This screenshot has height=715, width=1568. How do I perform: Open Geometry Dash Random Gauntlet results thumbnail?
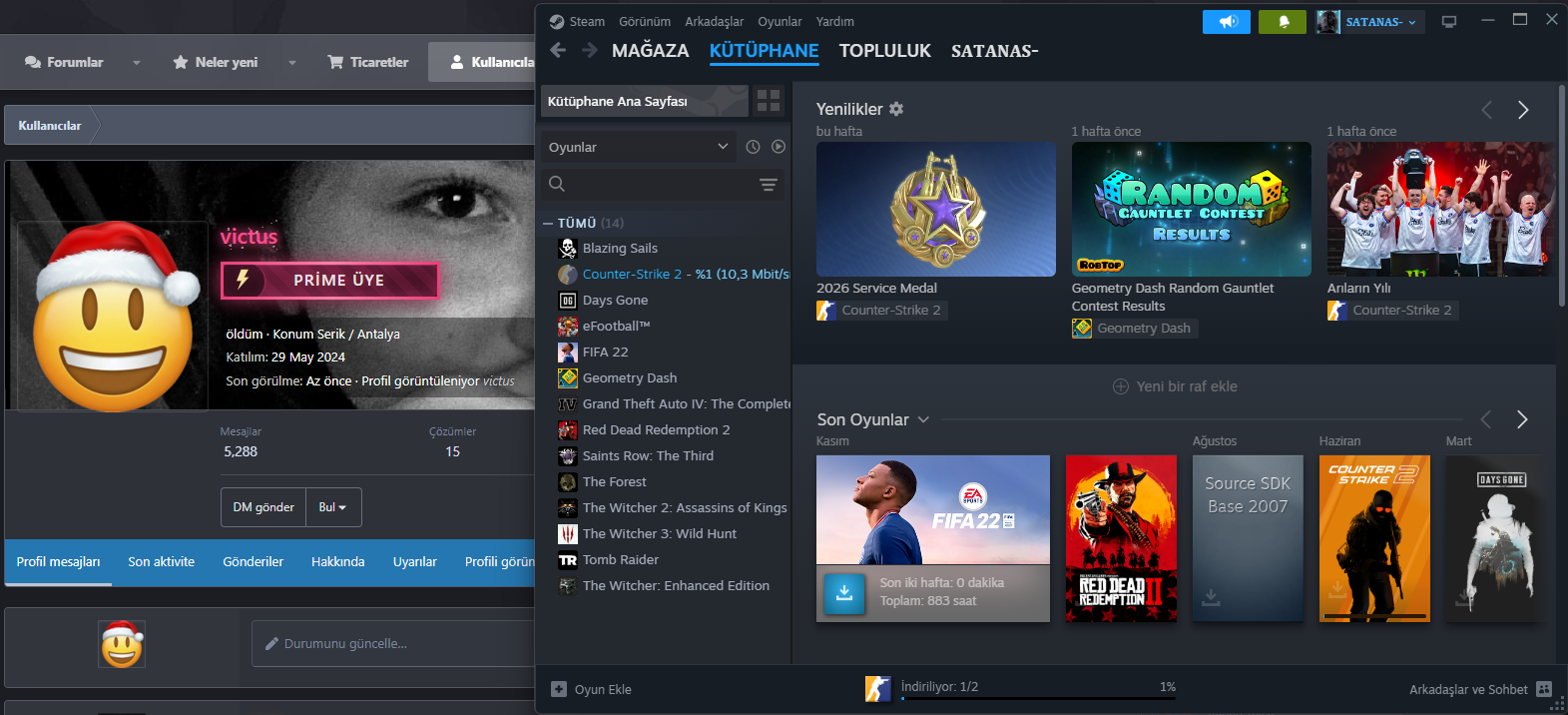coord(1192,209)
